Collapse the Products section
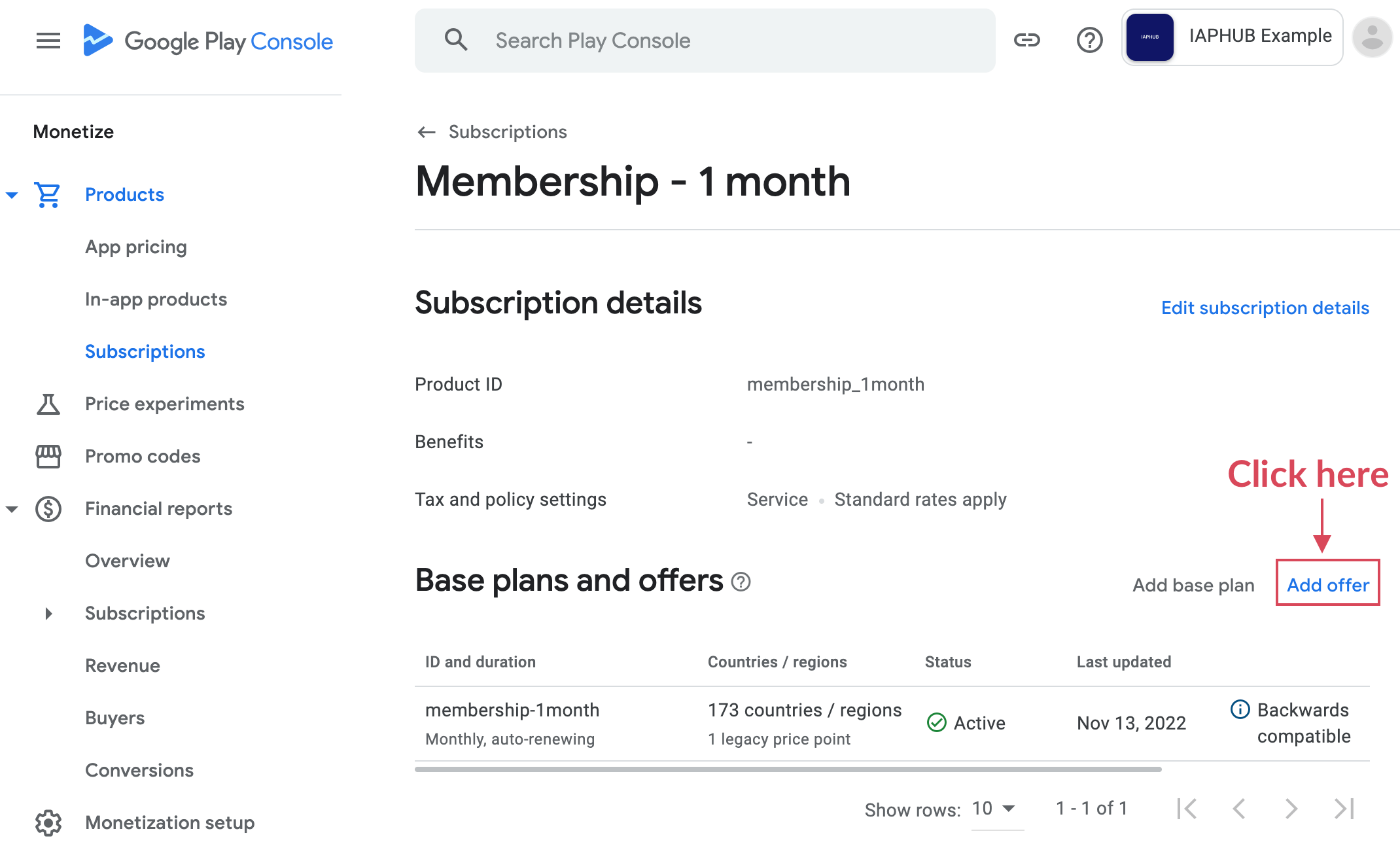Screen dimensions: 1400x844 (12, 195)
